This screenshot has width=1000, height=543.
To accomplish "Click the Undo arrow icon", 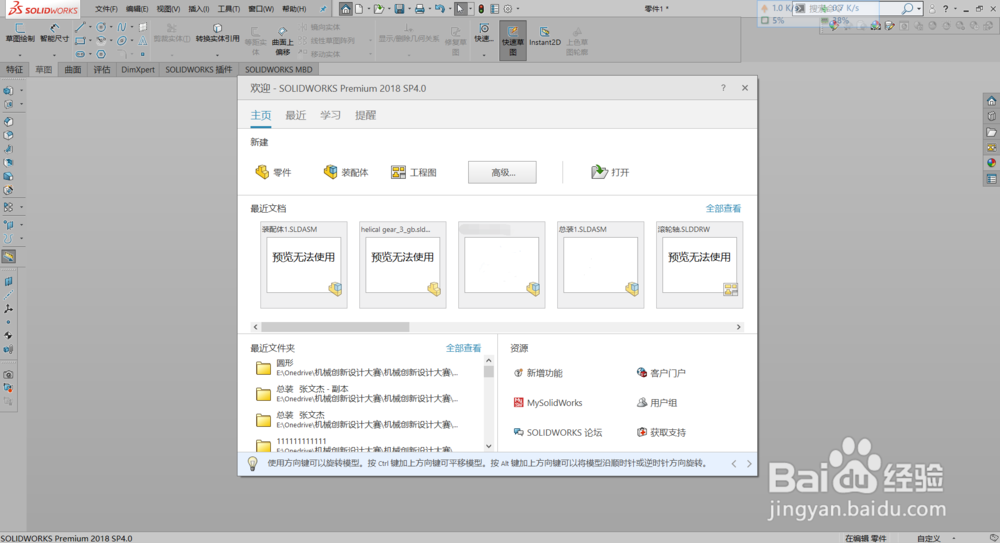I will tap(439, 9).
